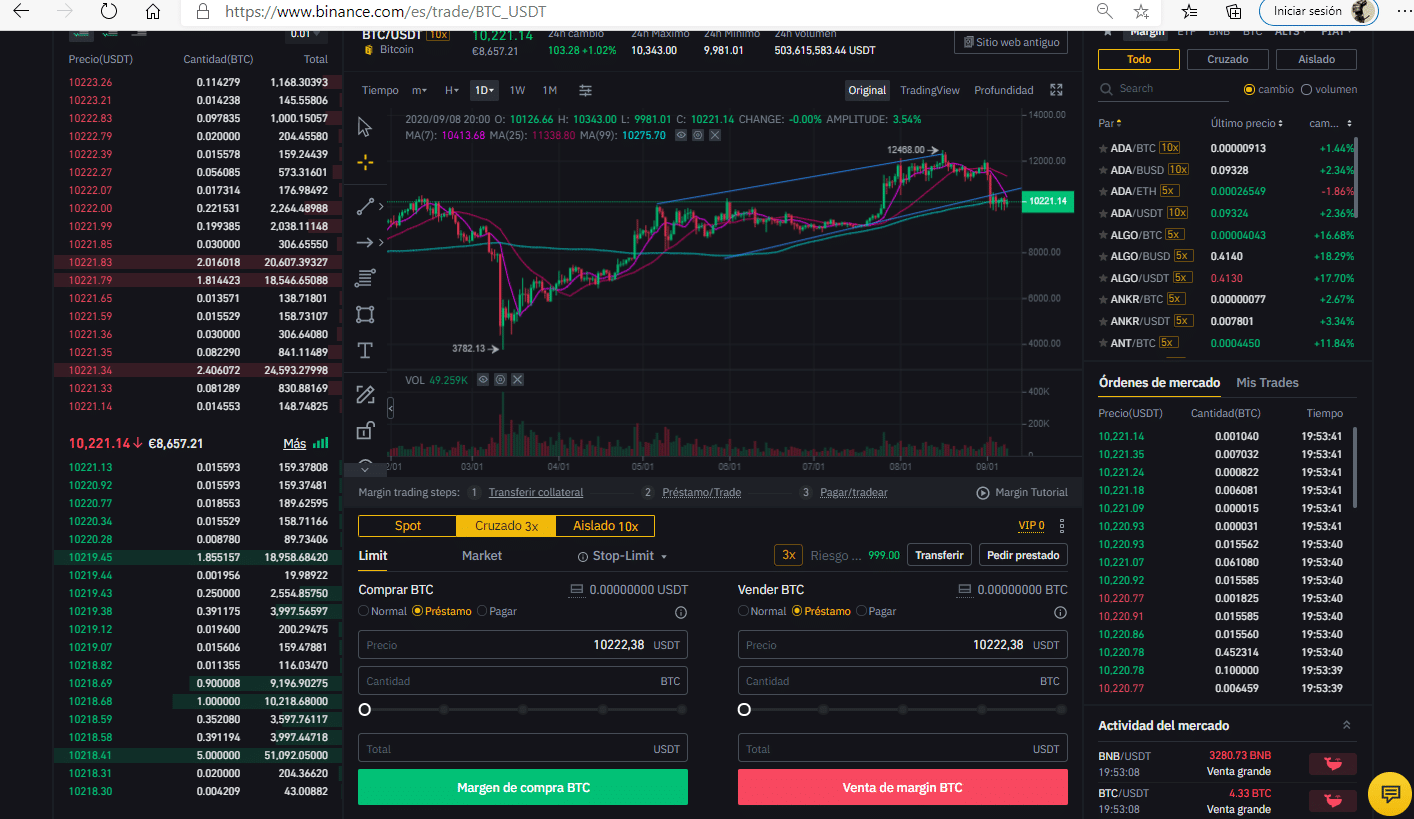
Task: Click the three-dot menu next to VIP 0
Action: tap(1061, 526)
